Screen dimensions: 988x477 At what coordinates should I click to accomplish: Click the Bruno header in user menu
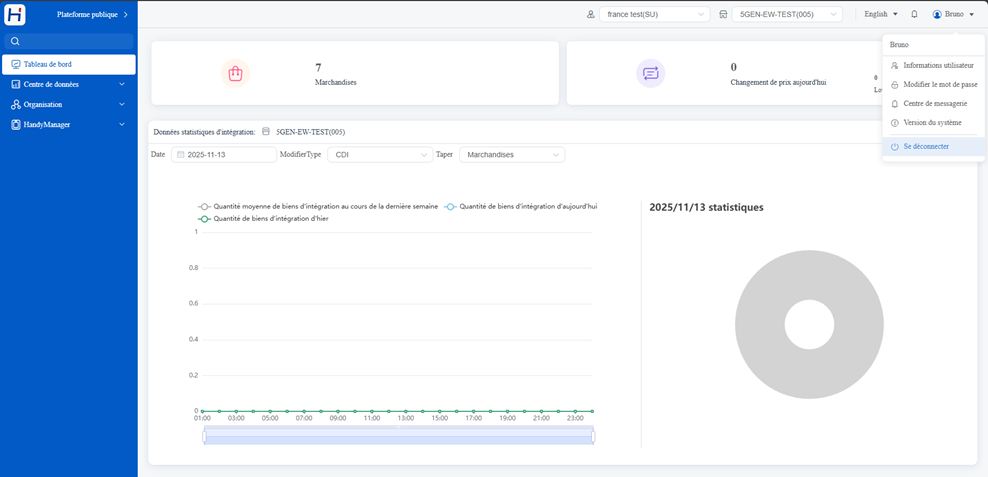point(899,45)
